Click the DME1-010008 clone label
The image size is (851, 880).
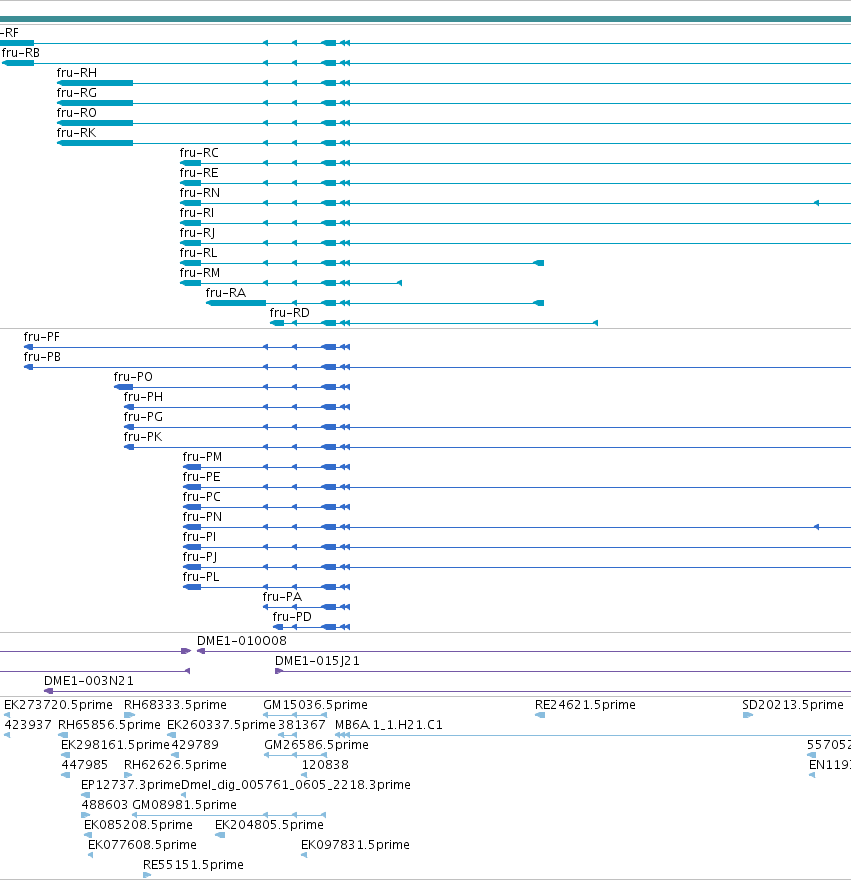pos(242,641)
